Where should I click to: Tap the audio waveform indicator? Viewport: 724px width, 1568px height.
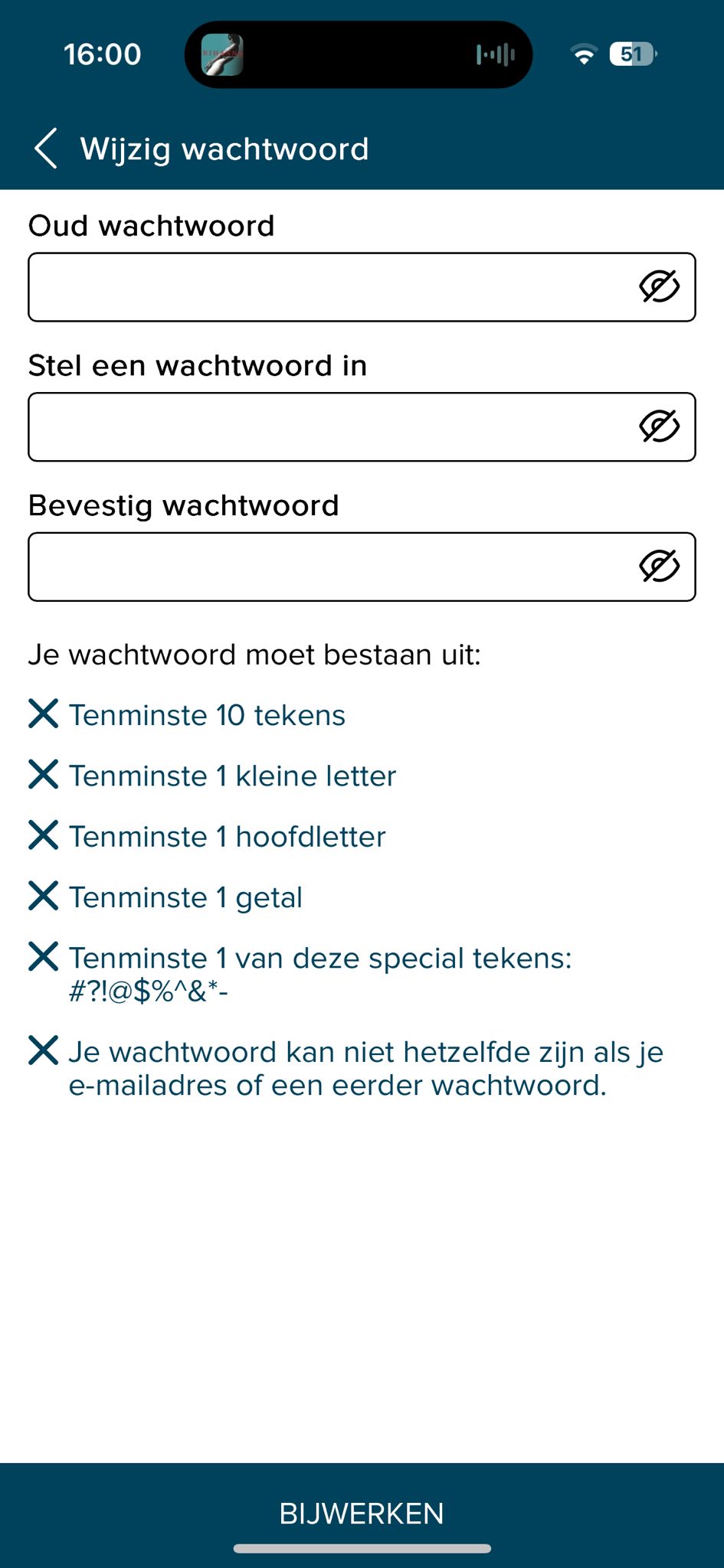tap(495, 55)
